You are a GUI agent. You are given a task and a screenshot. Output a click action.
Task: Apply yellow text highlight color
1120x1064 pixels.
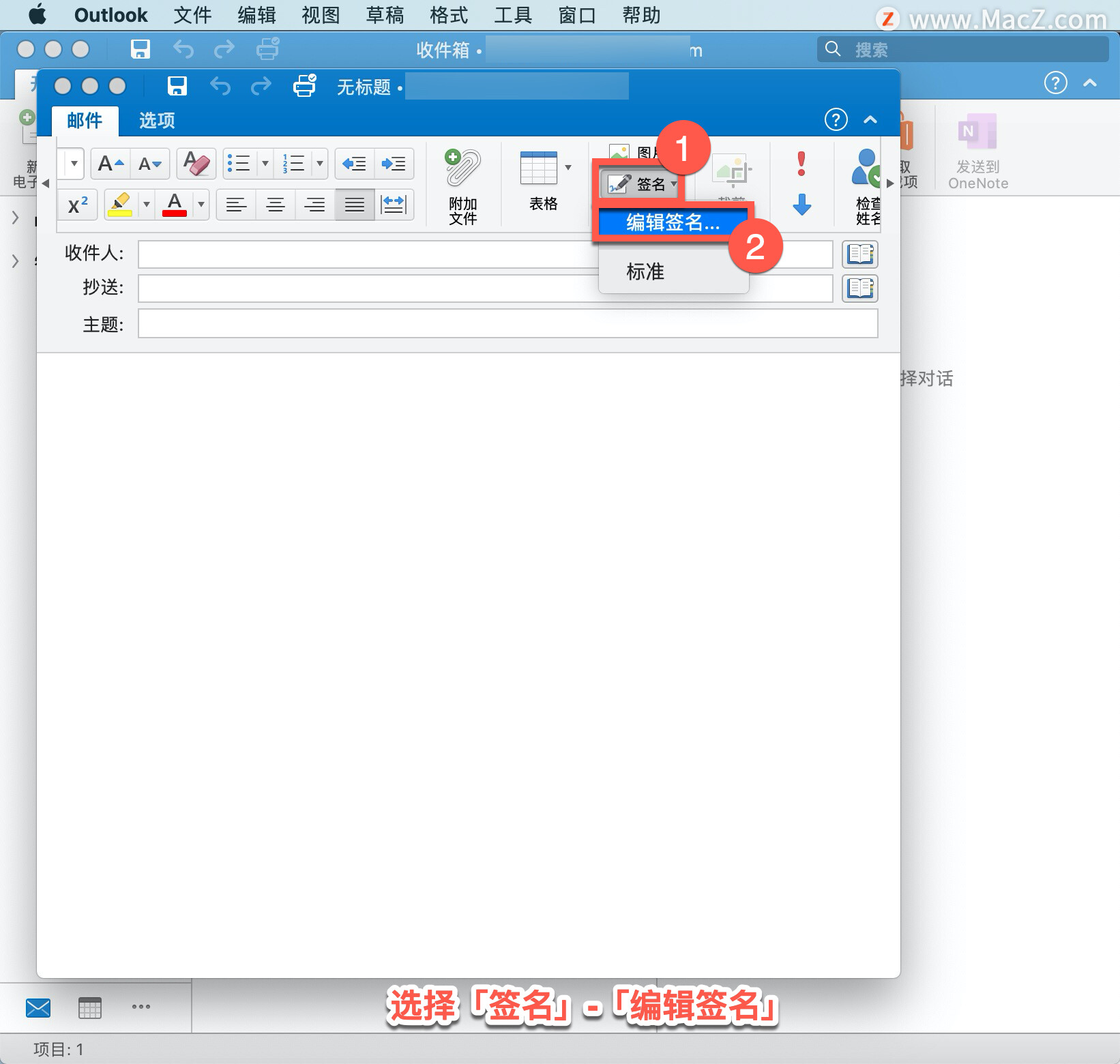121,205
